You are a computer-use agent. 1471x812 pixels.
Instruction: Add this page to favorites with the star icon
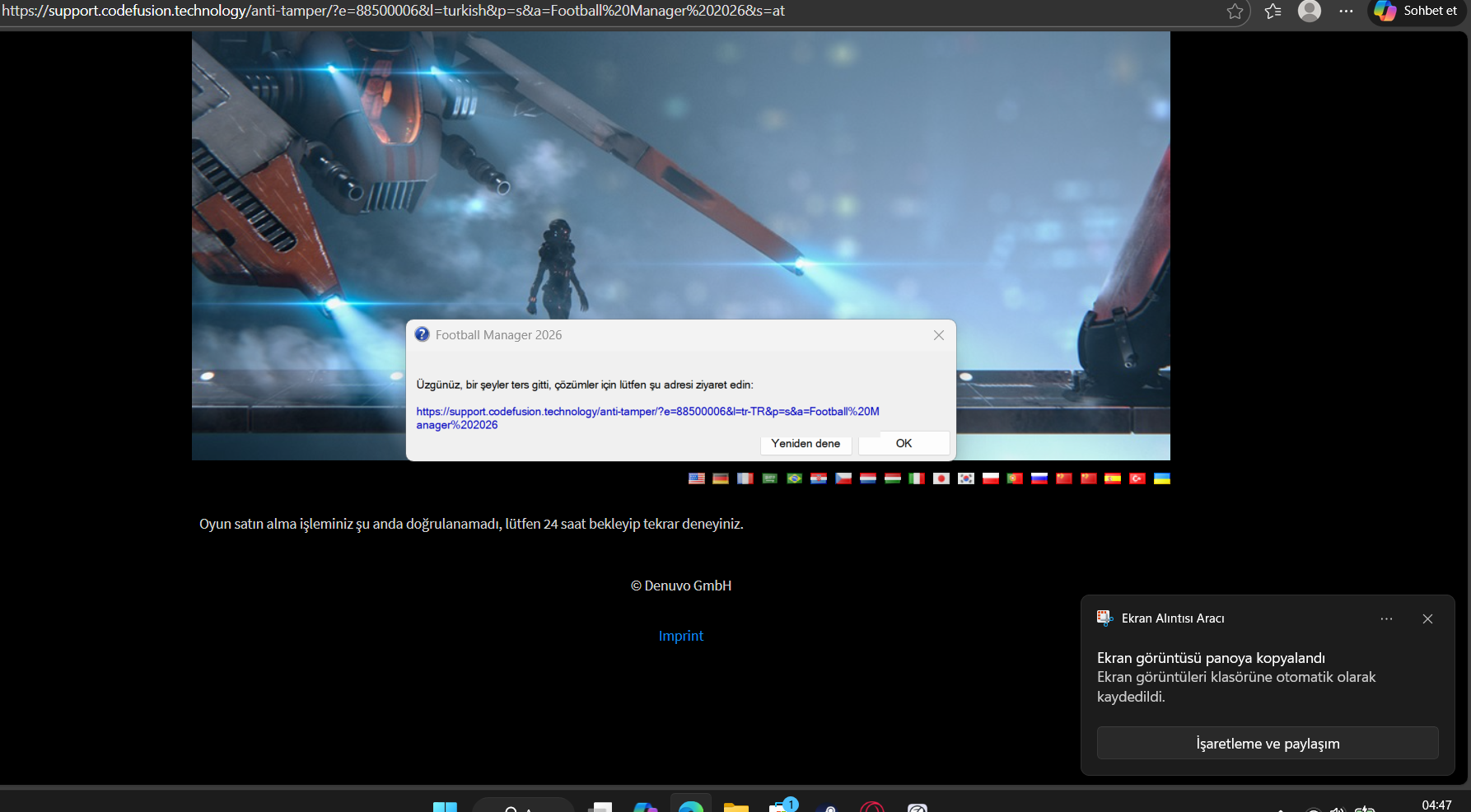coord(1235,12)
